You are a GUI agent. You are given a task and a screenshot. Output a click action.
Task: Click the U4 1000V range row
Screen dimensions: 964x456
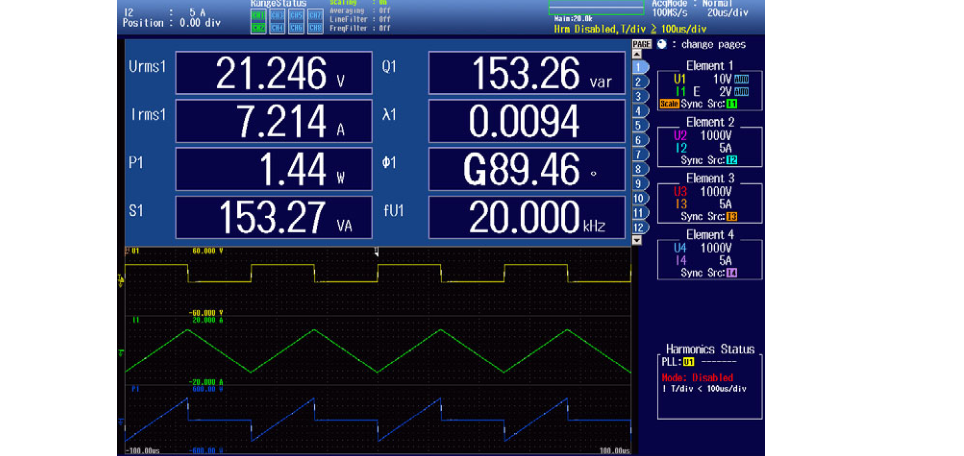click(703, 248)
